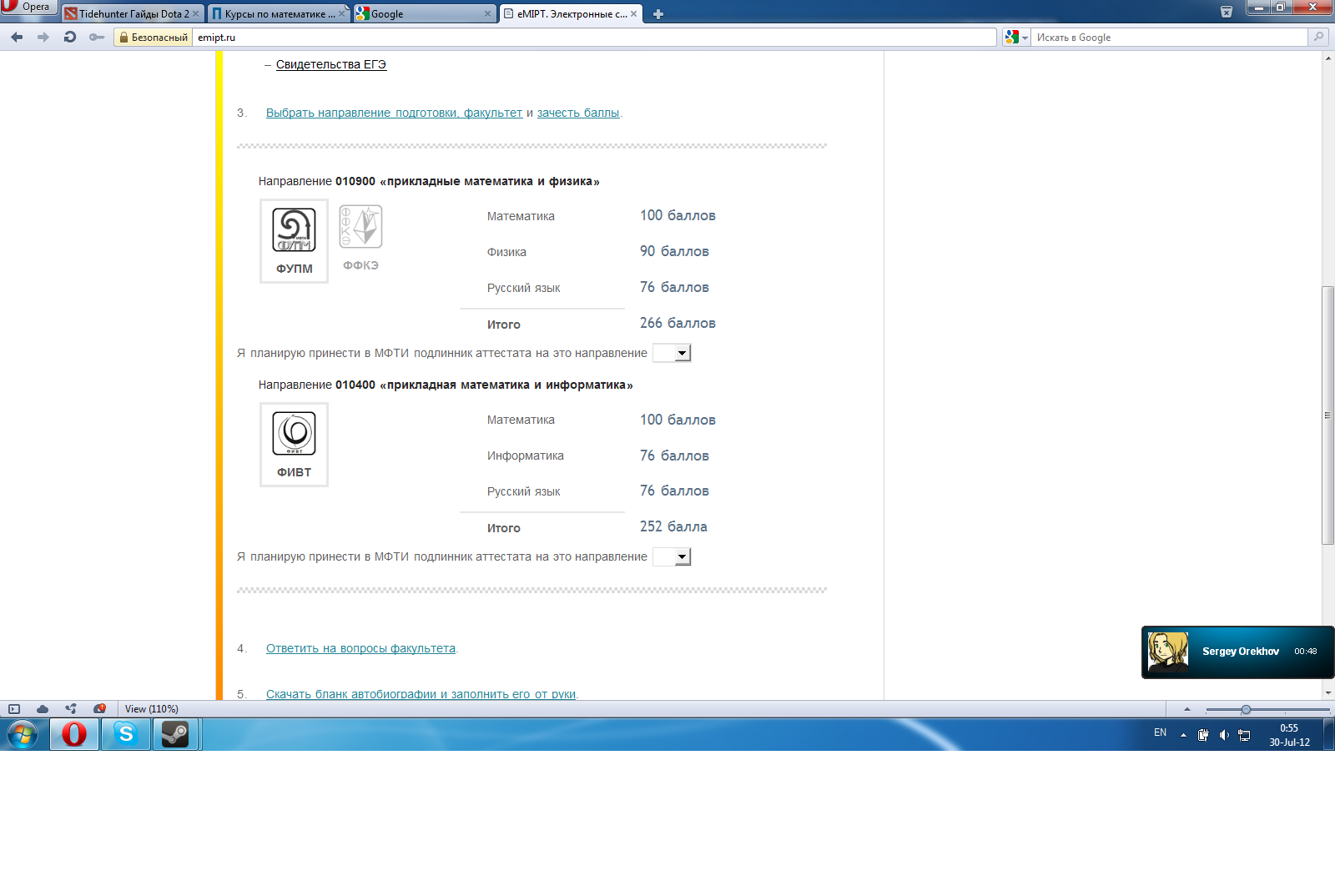1335x896 pixels.
Task: Open Steam from the Windows taskbar
Action: [175, 734]
